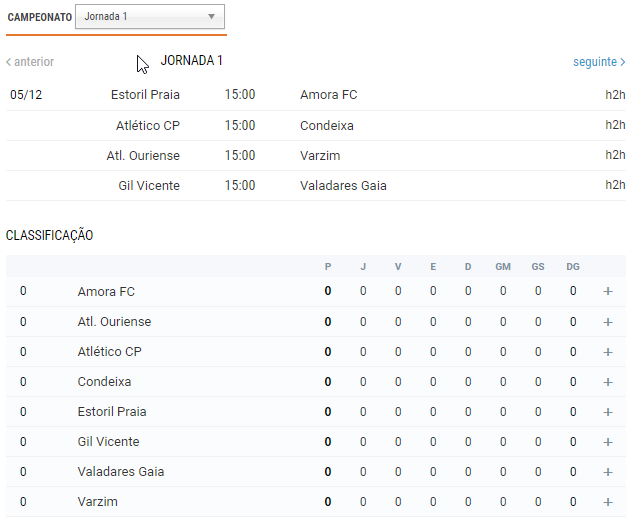Click the P points column header
This screenshot has width=638, height=527.
[x=328, y=267]
